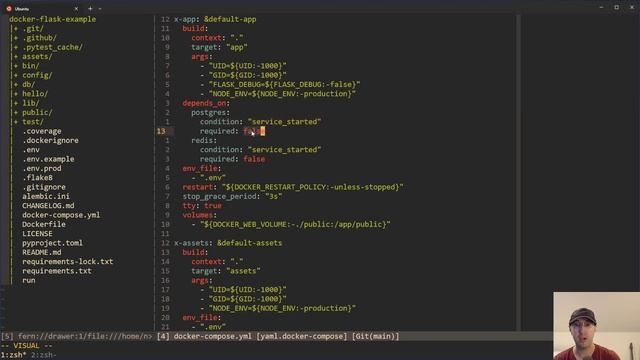Click the 'target: "app"' line
This screenshot has height=360, width=640.
219,47
